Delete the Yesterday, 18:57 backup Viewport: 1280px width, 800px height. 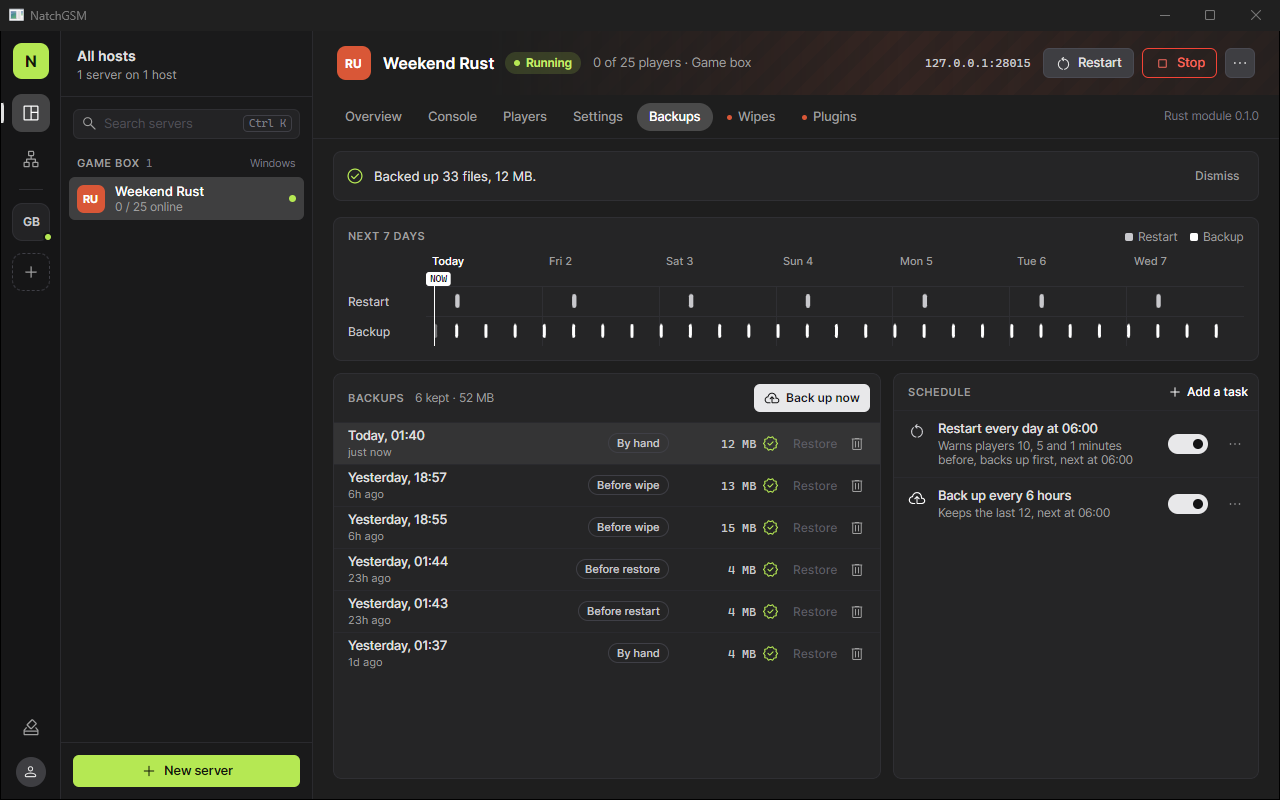click(857, 486)
